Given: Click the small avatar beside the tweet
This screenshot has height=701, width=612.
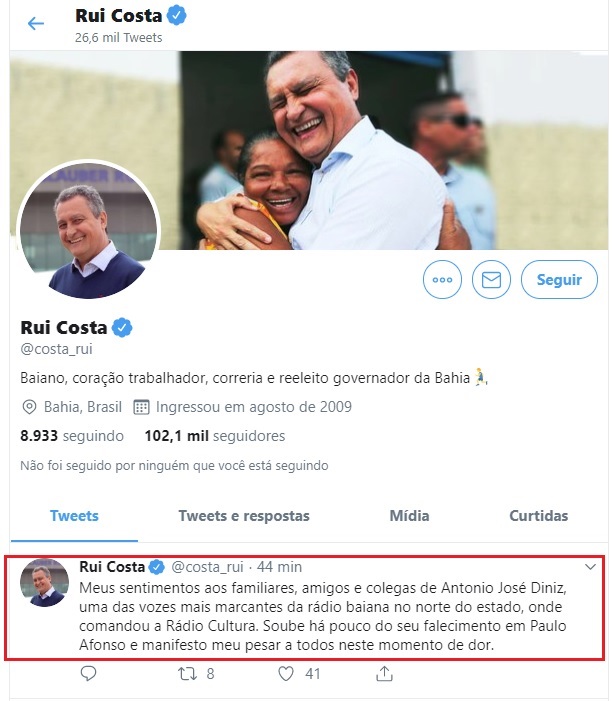Looking at the screenshot, I should (44, 583).
